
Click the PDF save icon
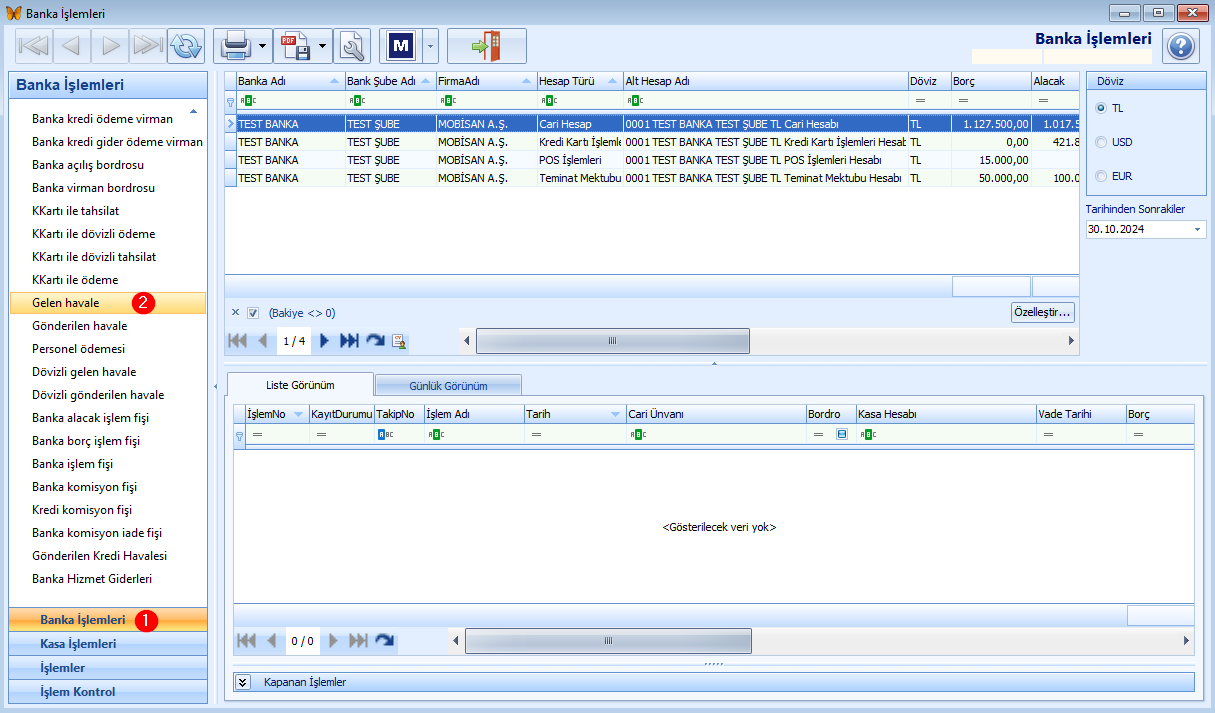(x=295, y=46)
